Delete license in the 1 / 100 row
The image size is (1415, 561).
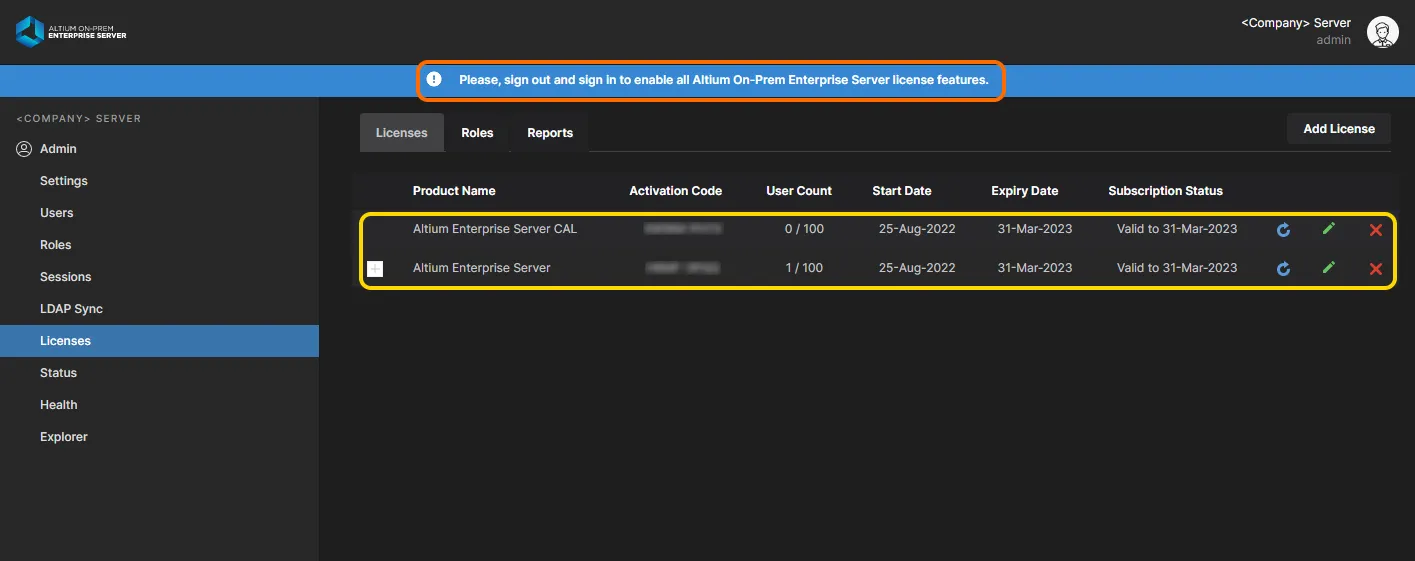pyautogui.click(x=1375, y=268)
